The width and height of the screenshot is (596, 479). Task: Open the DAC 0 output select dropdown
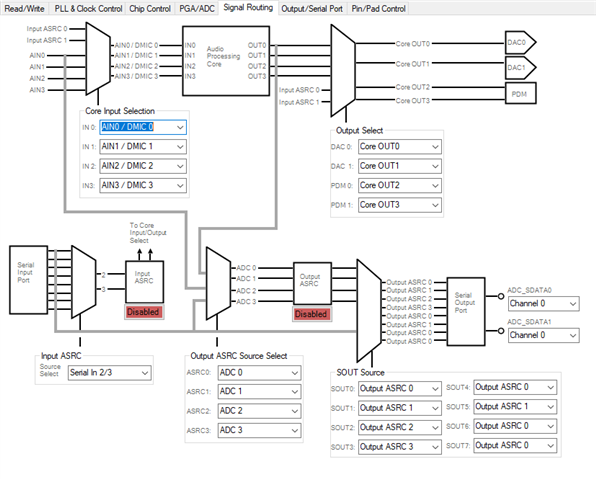[x=399, y=146]
